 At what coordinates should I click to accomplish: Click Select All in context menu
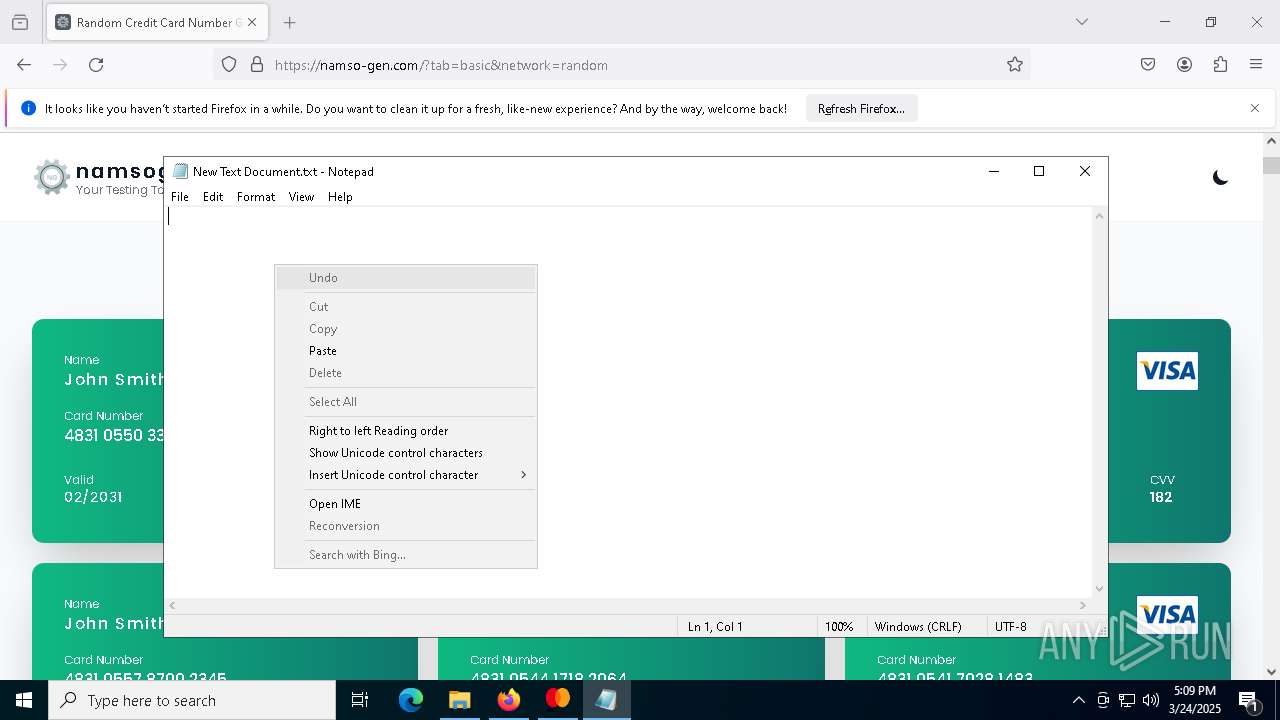[406, 402]
